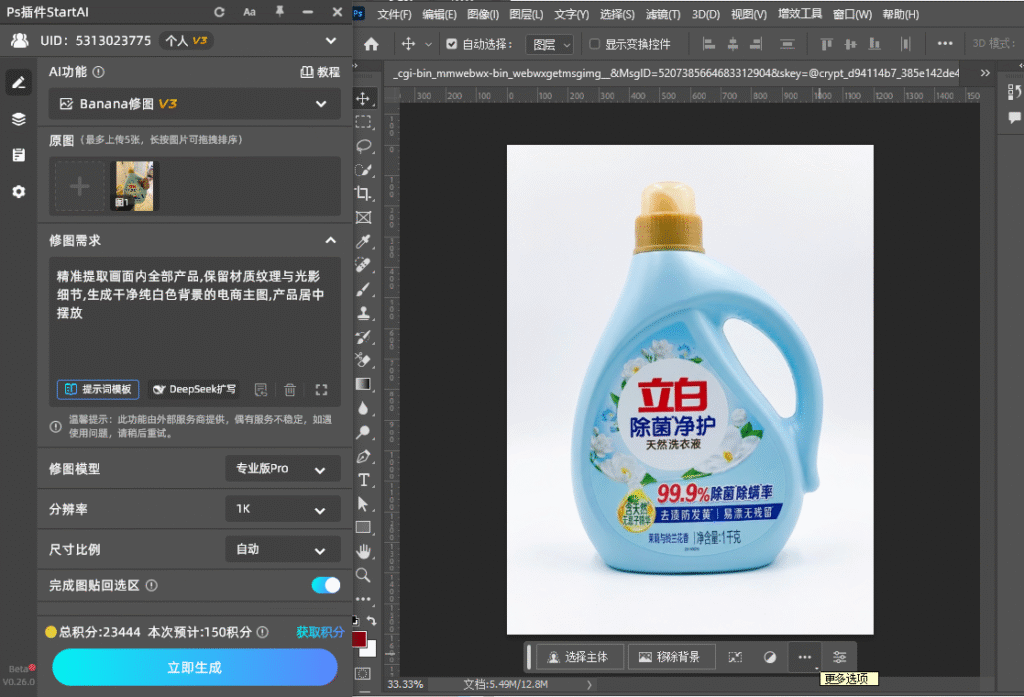The width and height of the screenshot is (1024, 697).
Task: Click the ellipsis more options button in contextual bar
Action: pos(805,657)
